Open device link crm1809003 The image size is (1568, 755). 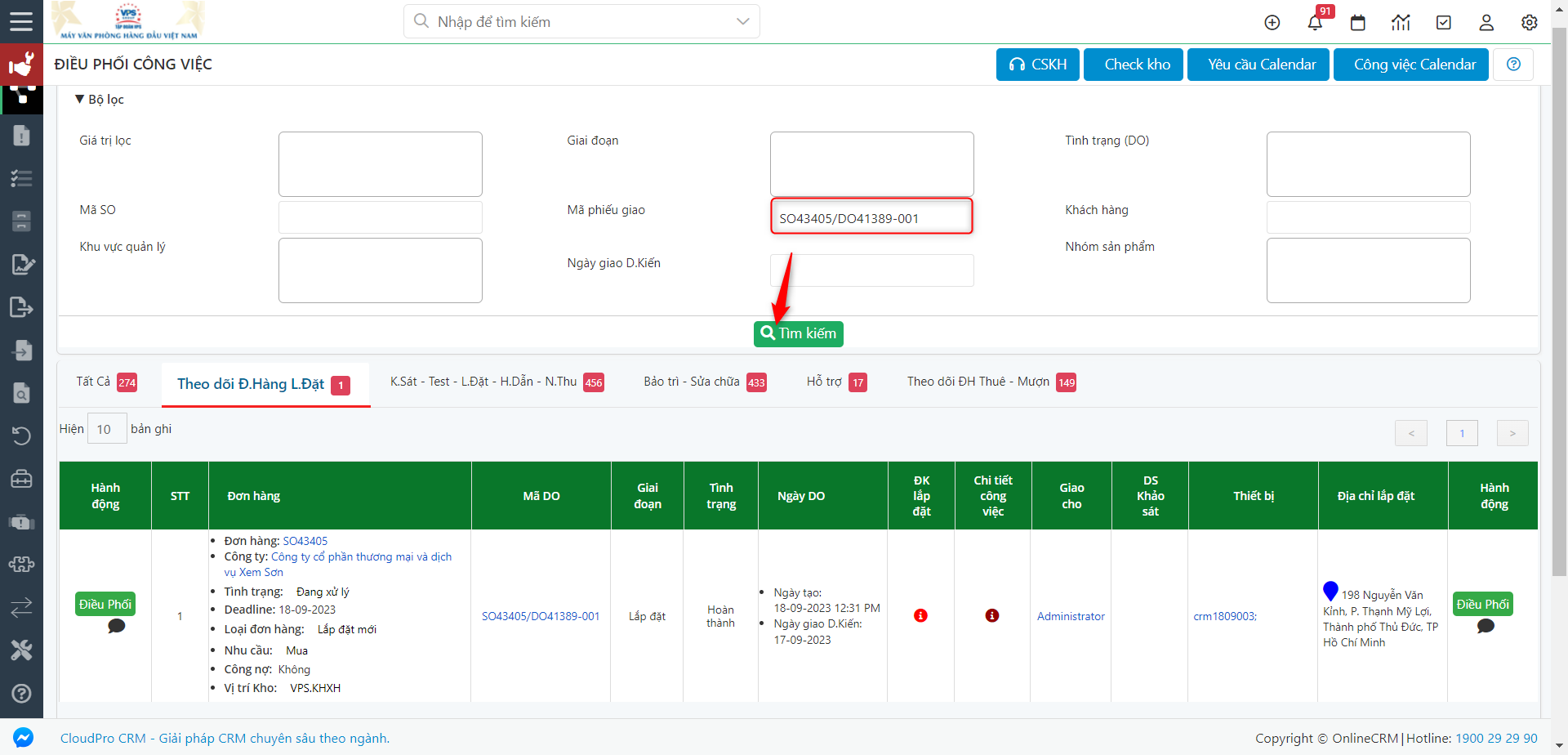pyautogui.click(x=1225, y=616)
